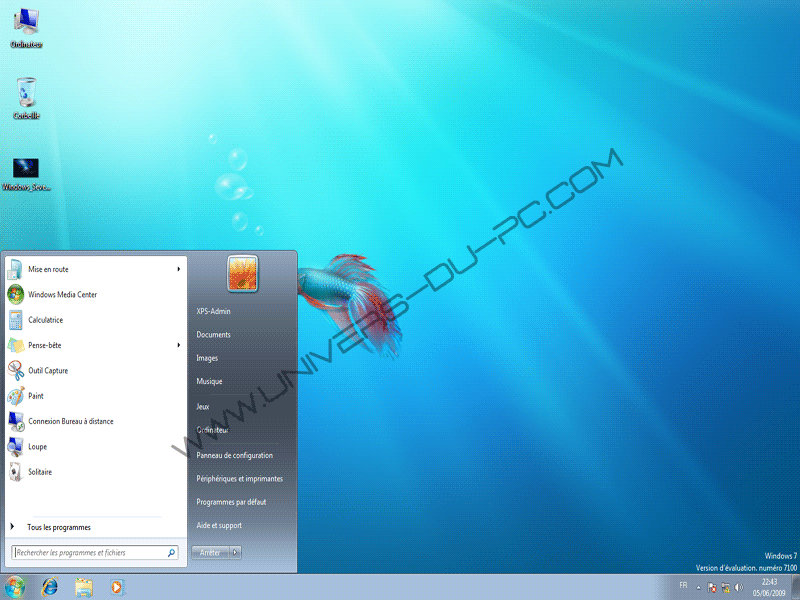Launch Windows Media Center icon
This screenshot has height=600, width=800.
point(15,294)
